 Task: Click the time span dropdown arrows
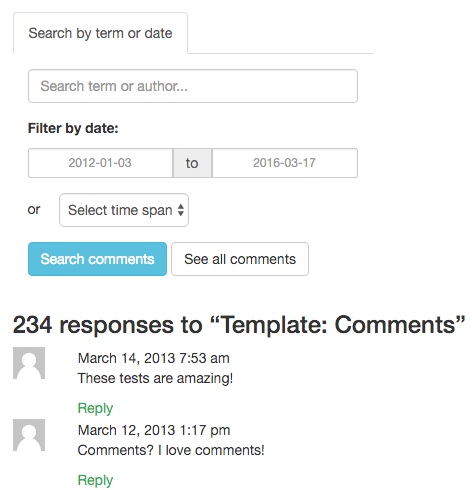181,210
